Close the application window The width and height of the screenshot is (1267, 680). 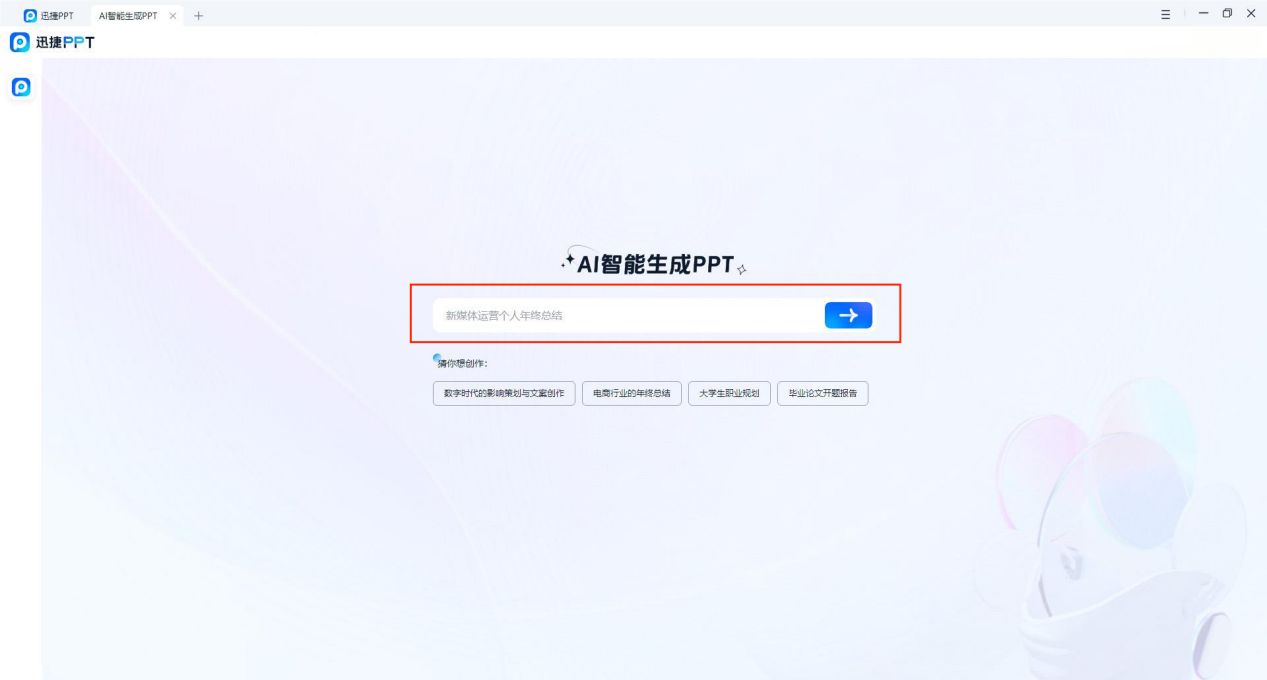tap(1250, 15)
